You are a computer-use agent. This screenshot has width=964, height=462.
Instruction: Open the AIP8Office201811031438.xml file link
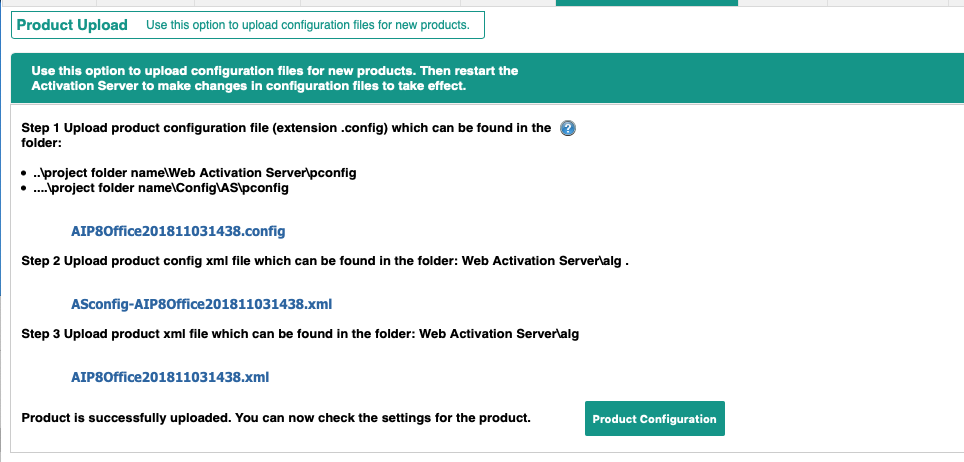coord(170,377)
